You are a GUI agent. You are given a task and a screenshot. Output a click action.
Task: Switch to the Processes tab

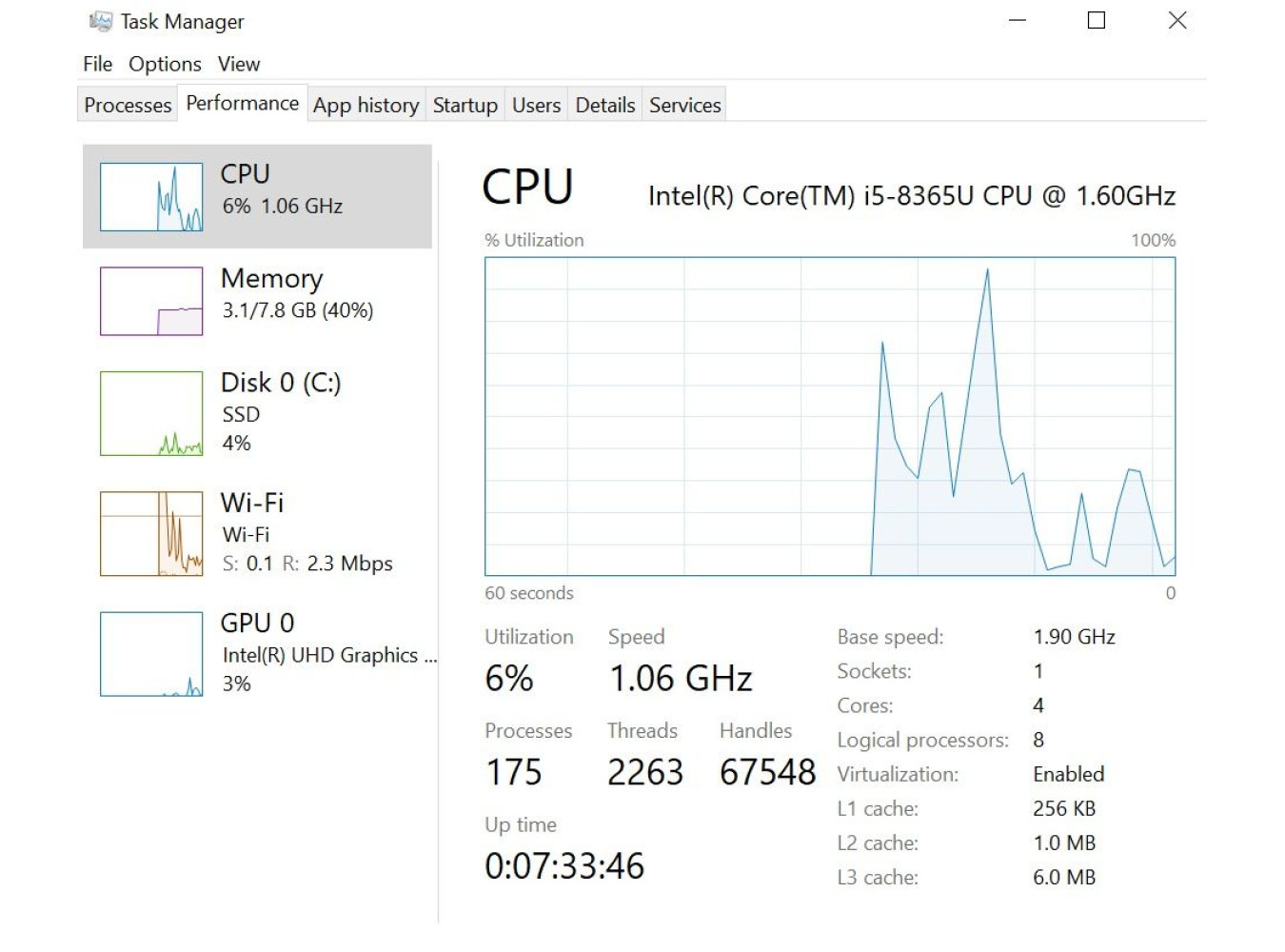point(128,105)
